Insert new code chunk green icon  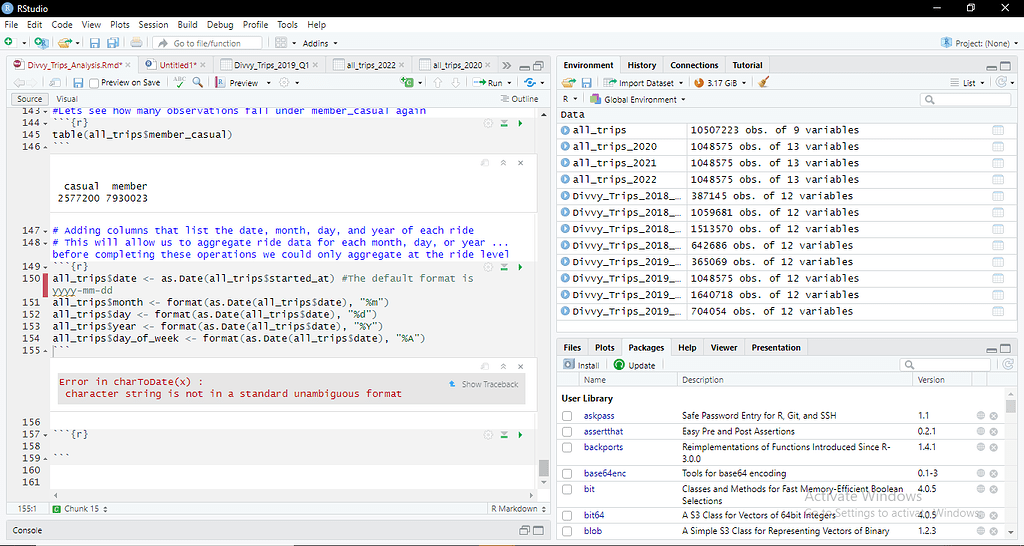coord(408,82)
